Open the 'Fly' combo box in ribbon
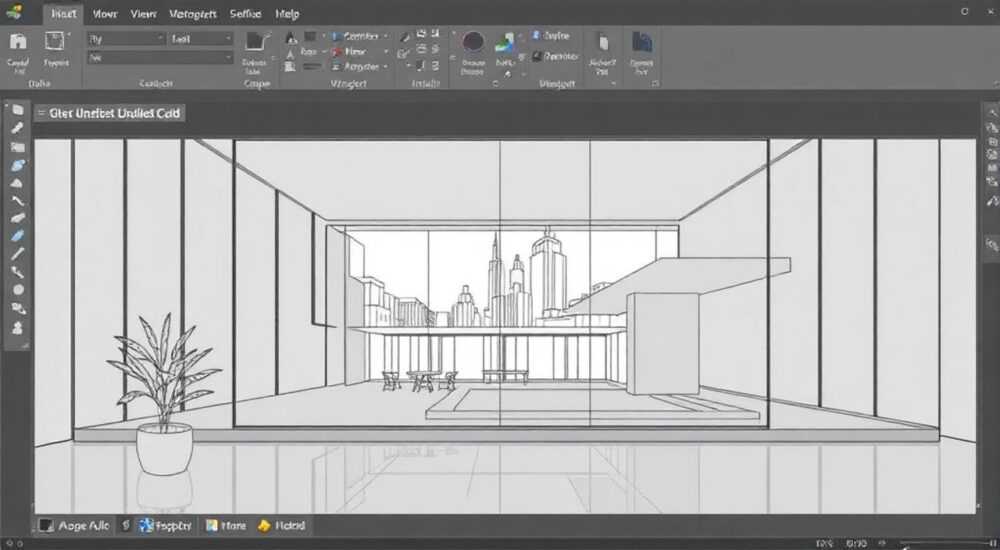The image size is (1000, 550). click(x=126, y=39)
